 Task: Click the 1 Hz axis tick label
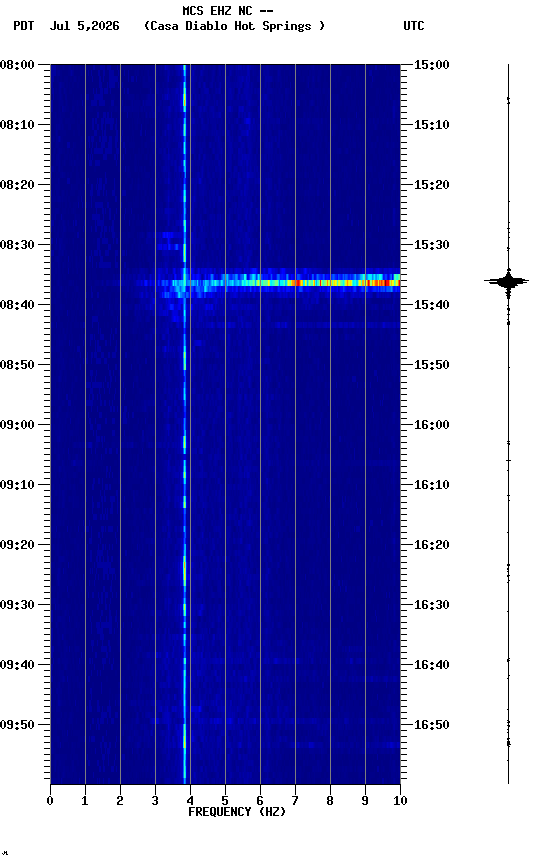point(85,801)
